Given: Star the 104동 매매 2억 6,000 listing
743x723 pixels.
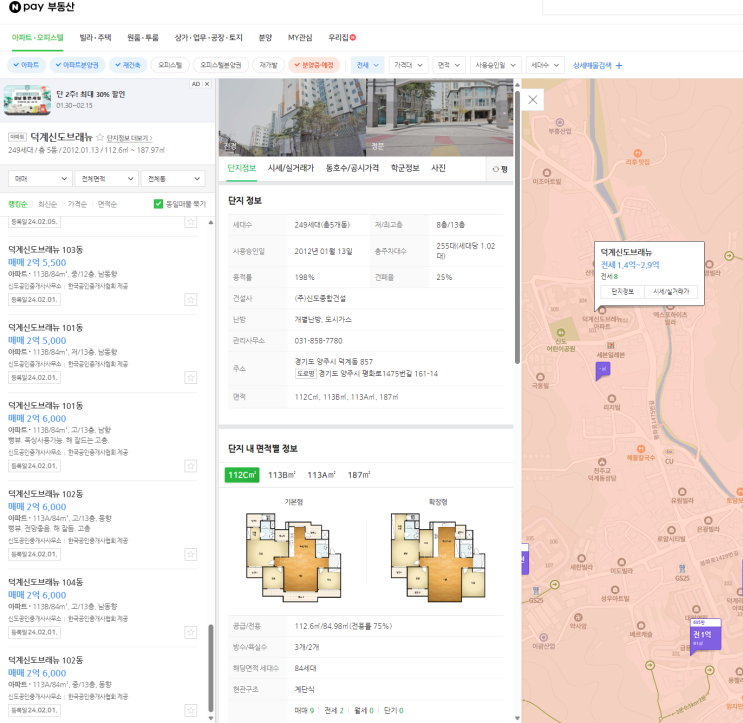Looking at the screenshot, I should pyautogui.click(x=191, y=633).
